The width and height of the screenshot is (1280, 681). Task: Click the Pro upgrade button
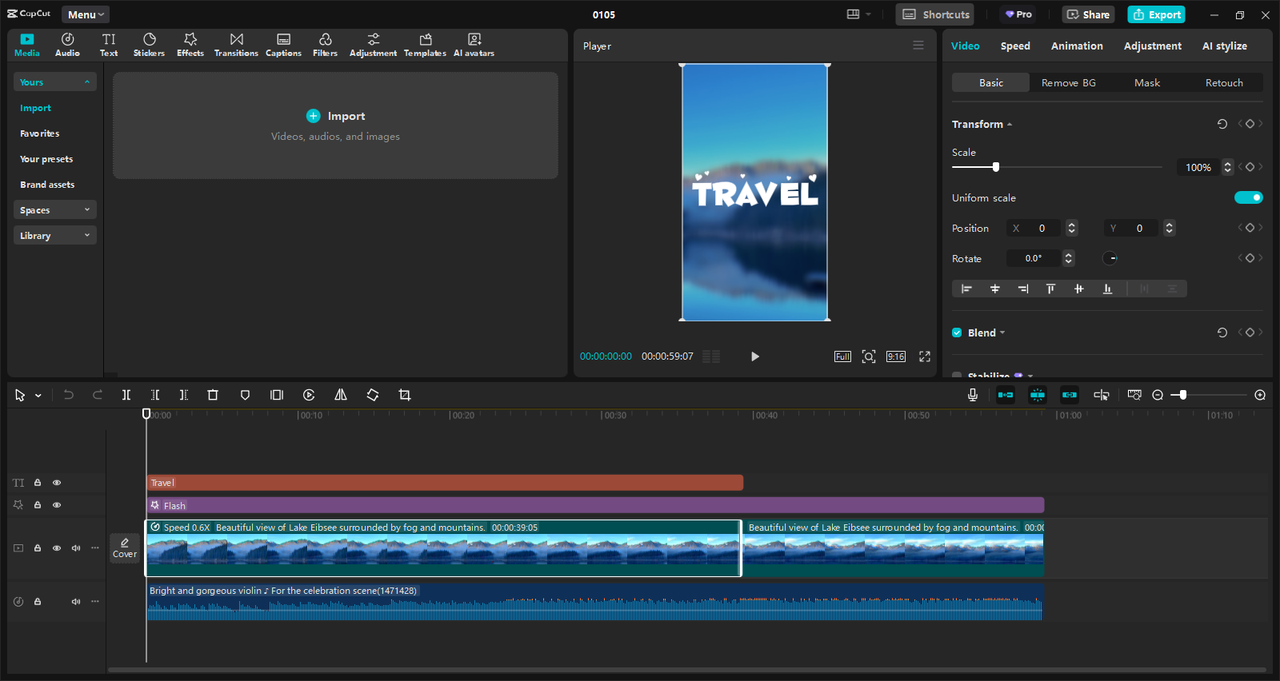(1018, 14)
